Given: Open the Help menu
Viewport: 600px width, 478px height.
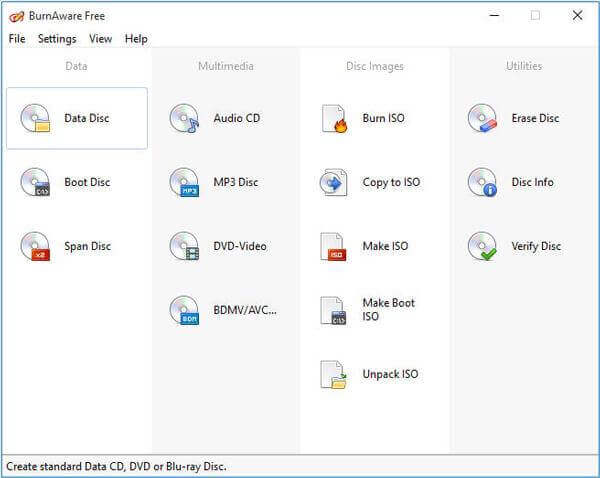Looking at the screenshot, I should [136, 39].
